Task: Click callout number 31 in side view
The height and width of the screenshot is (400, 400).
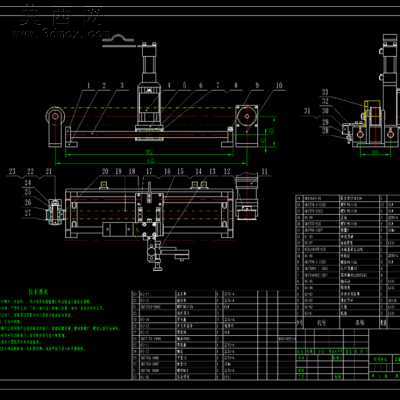Action: pyautogui.click(x=307, y=111)
